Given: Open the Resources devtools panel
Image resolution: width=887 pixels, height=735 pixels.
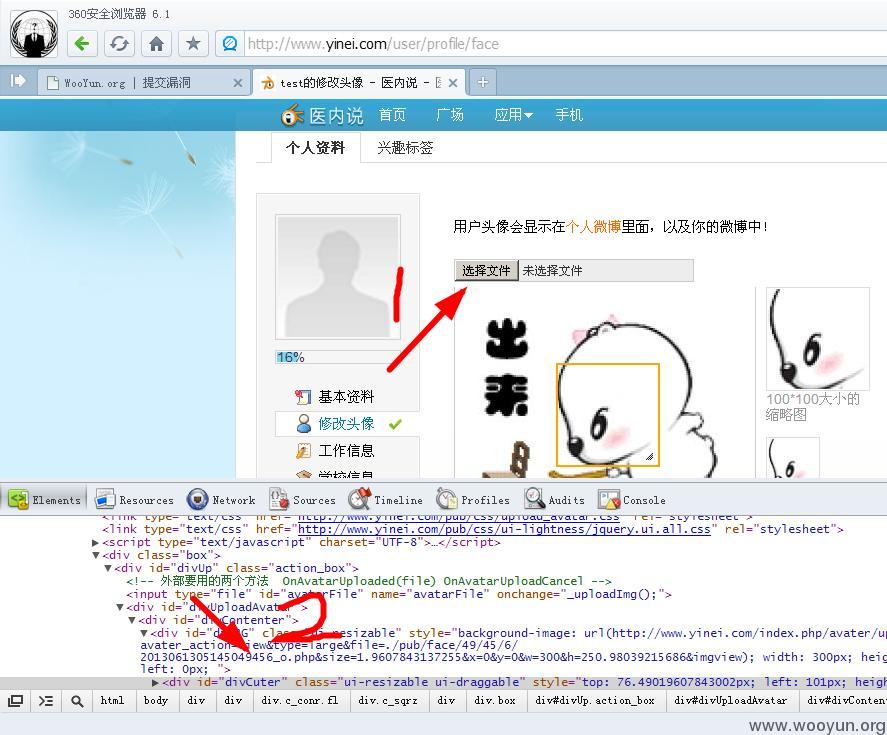Looking at the screenshot, I should click(x=135, y=500).
